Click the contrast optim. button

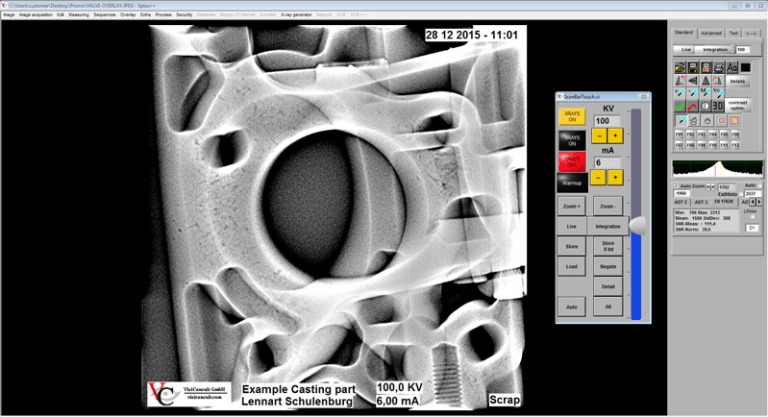737,104
